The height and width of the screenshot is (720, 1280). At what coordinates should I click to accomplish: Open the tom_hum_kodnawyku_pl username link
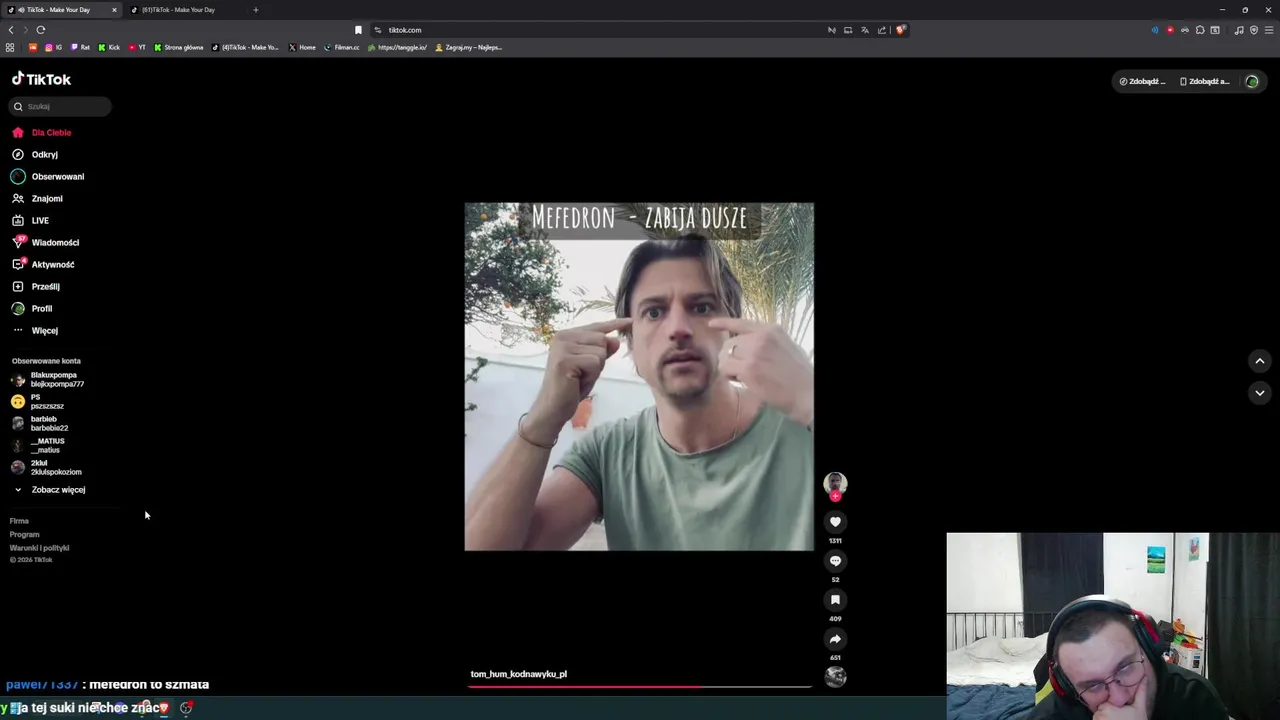(x=519, y=674)
